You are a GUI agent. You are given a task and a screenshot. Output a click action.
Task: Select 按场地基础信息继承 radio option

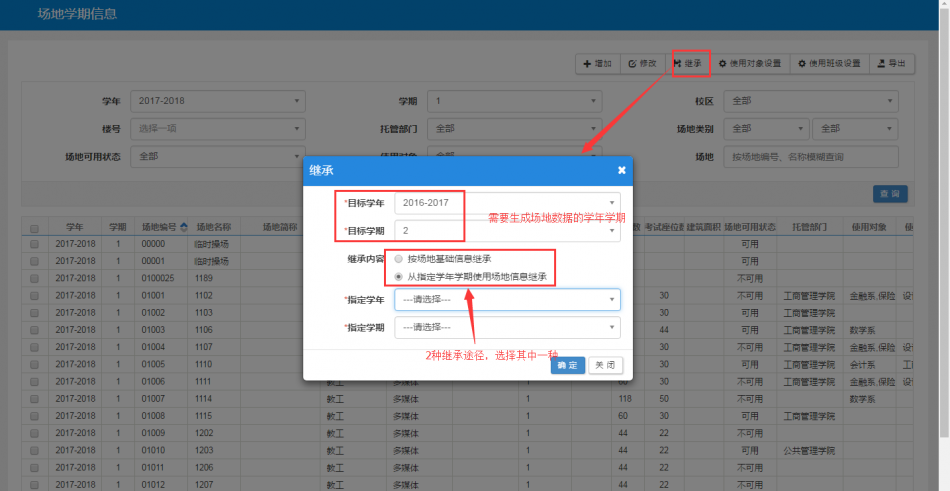[x=399, y=259]
